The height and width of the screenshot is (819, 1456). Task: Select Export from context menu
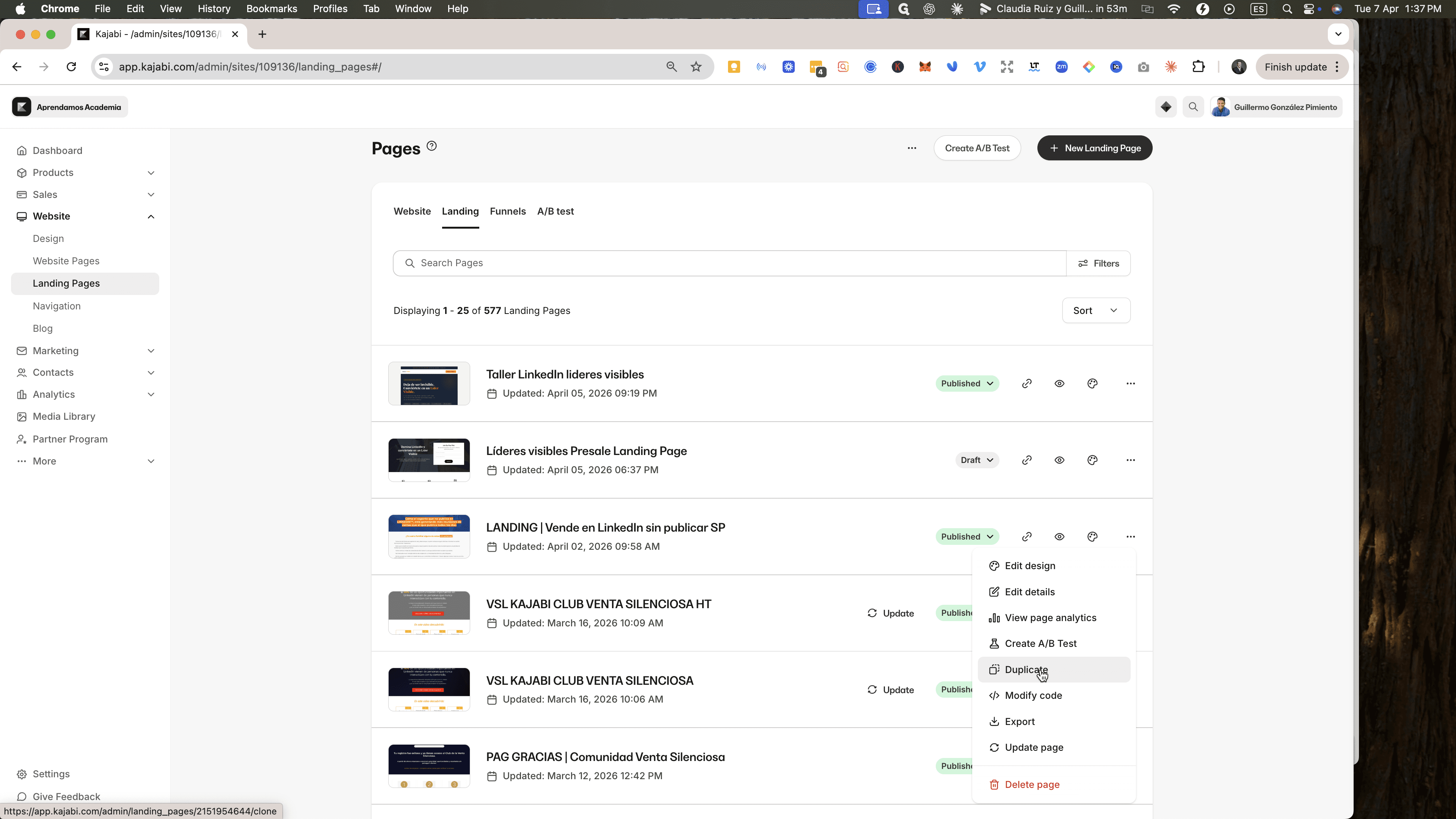(x=1054, y=721)
